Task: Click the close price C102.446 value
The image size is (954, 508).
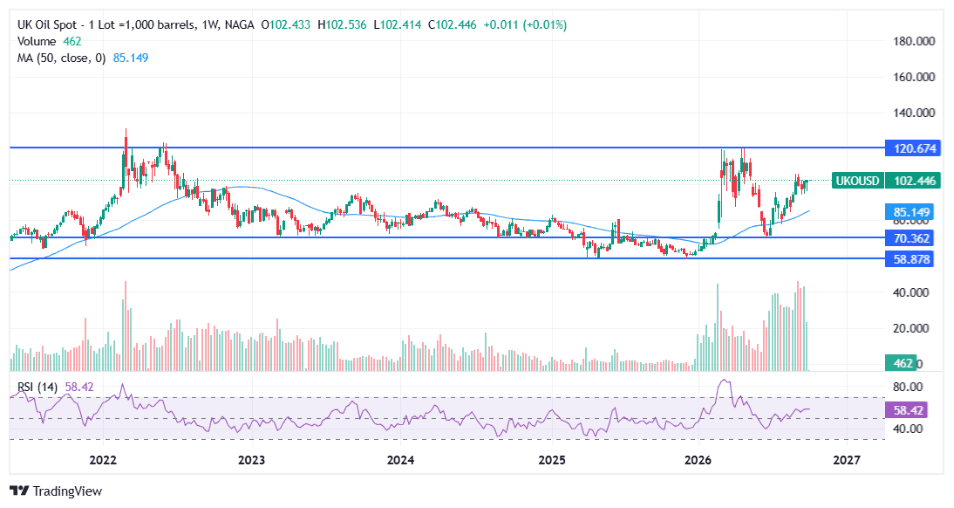Action: coord(452,25)
